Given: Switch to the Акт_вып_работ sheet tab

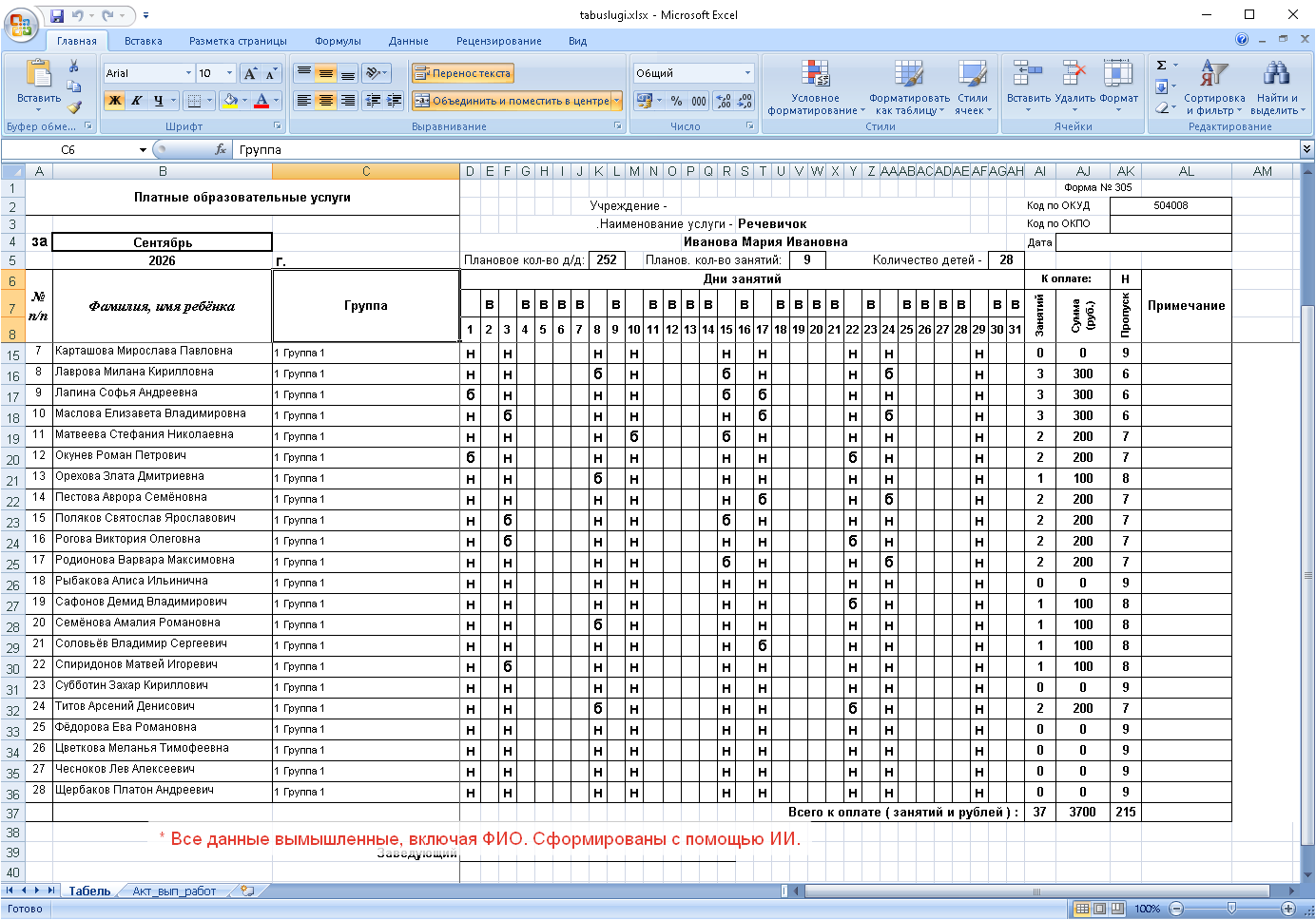Looking at the screenshot, I should (174, 891).
